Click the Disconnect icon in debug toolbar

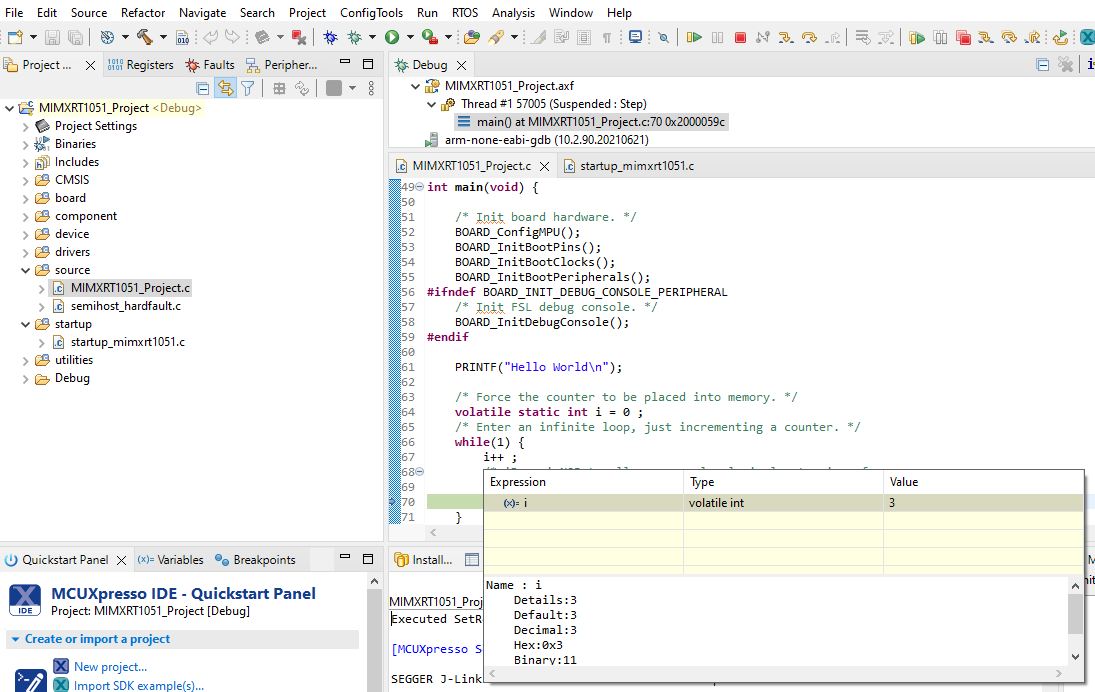coord(763,37)
